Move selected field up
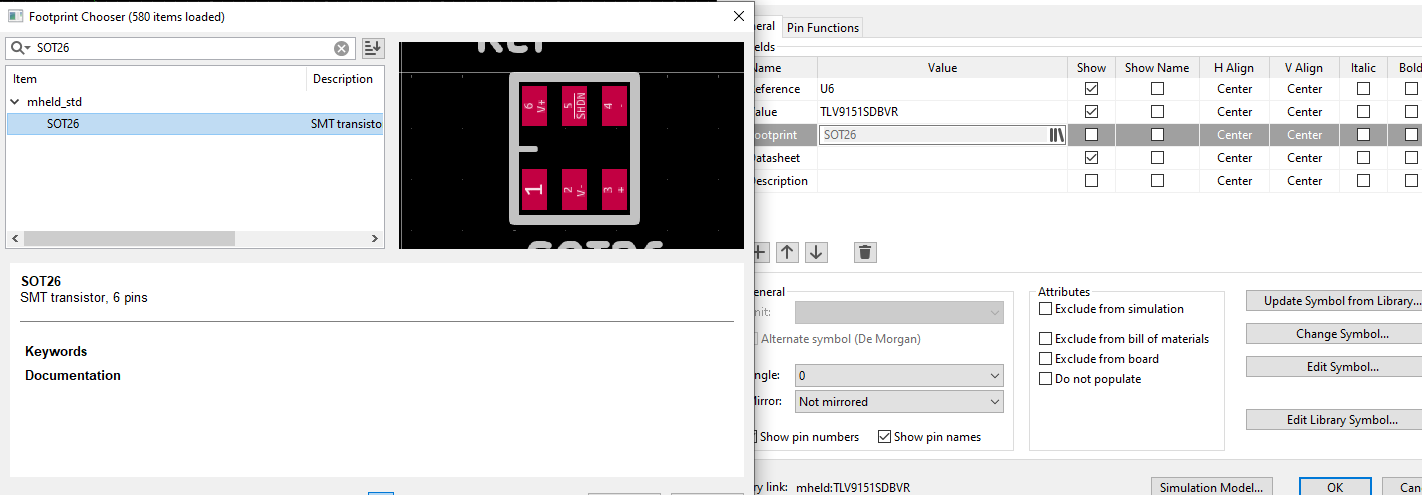The width and height of the screenshot is (1422, 495). [x=788, y=252]
